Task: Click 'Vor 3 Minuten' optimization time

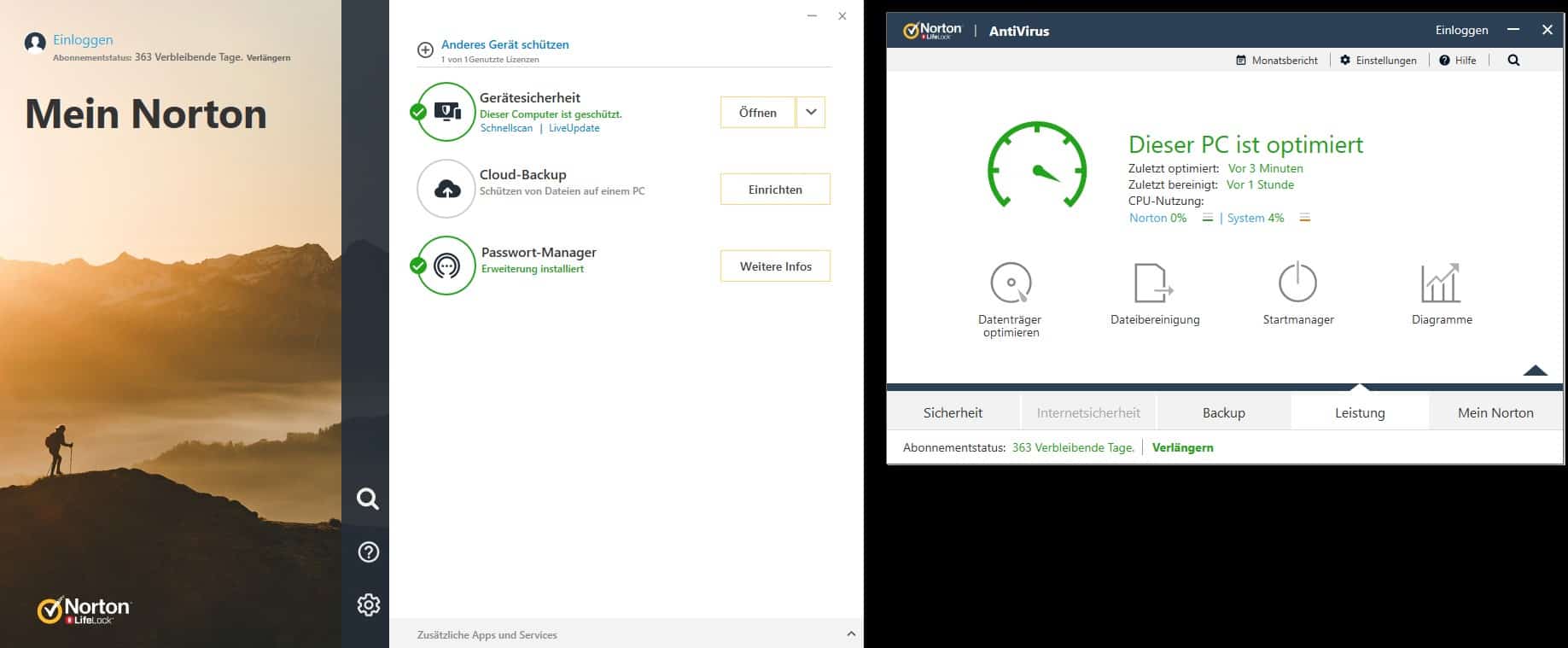Action: click(1265, 168)
